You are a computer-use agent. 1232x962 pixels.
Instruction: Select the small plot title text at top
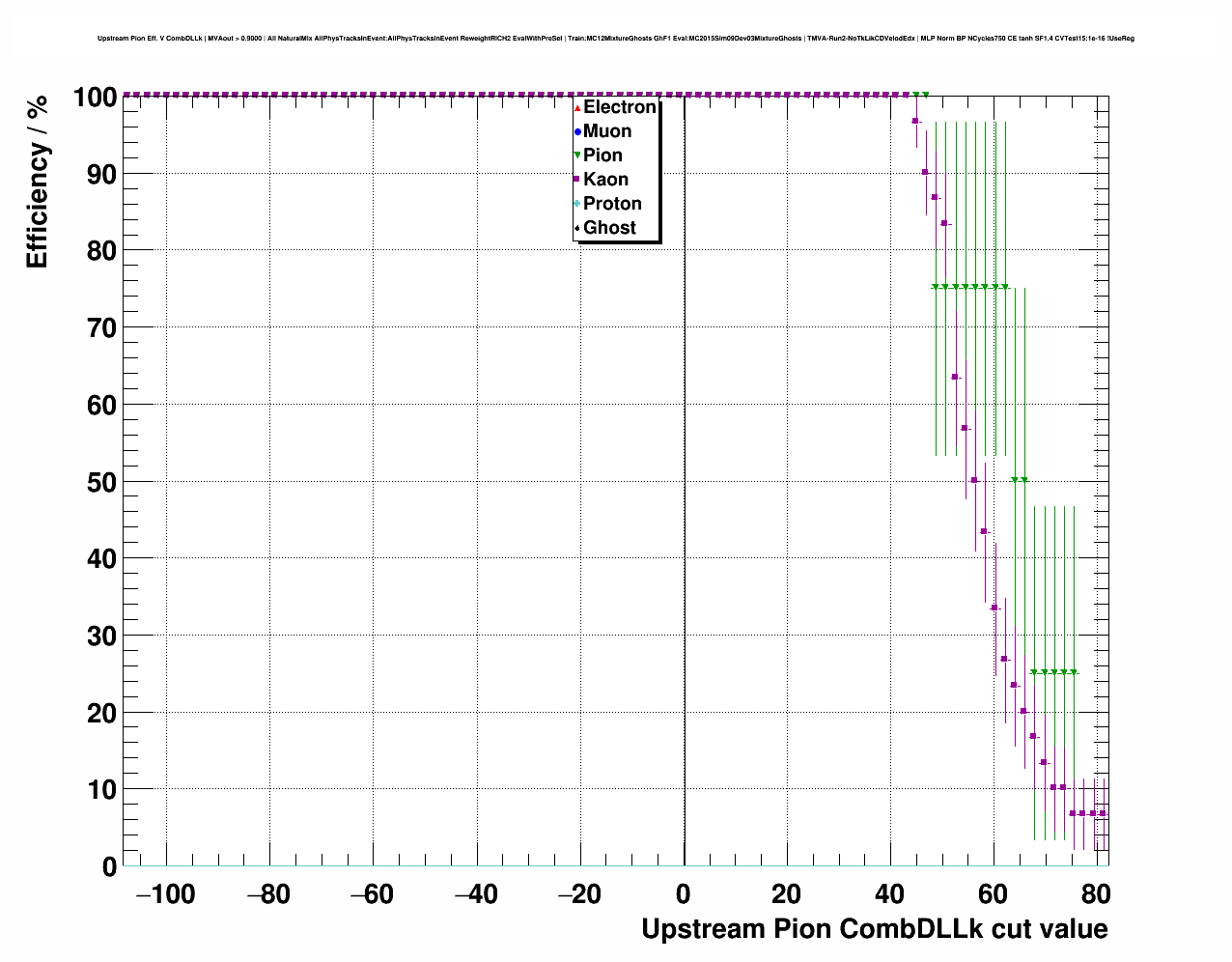(x=615, y=39)
